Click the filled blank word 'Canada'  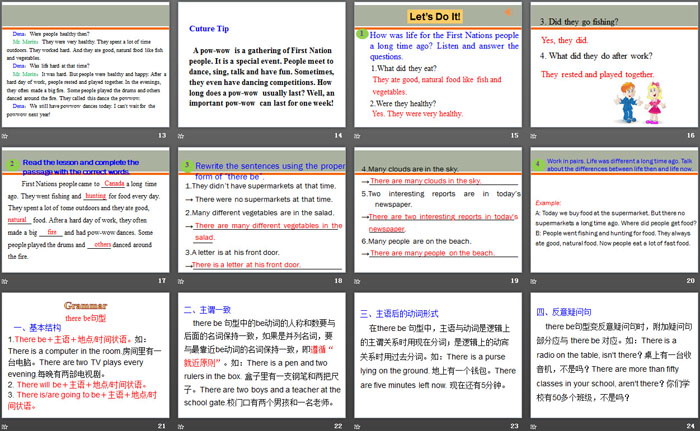coord(113,185)
